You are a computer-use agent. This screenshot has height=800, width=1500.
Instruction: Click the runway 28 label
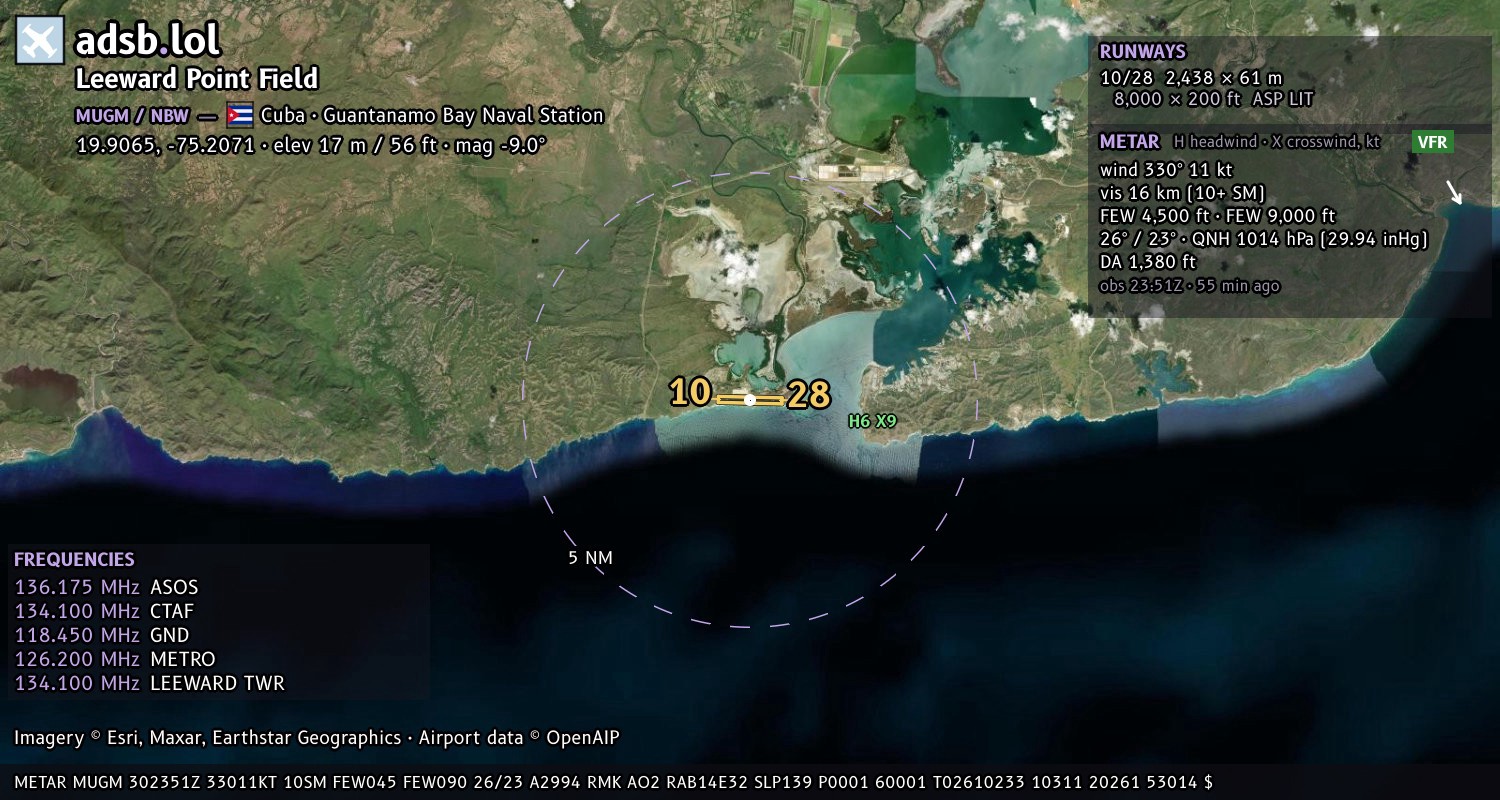point(809,396)
